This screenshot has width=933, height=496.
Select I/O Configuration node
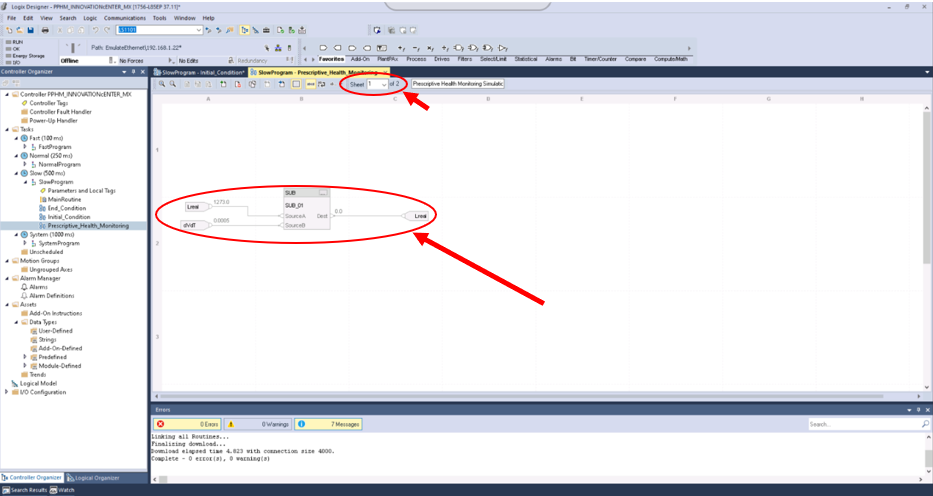point(43,392)
